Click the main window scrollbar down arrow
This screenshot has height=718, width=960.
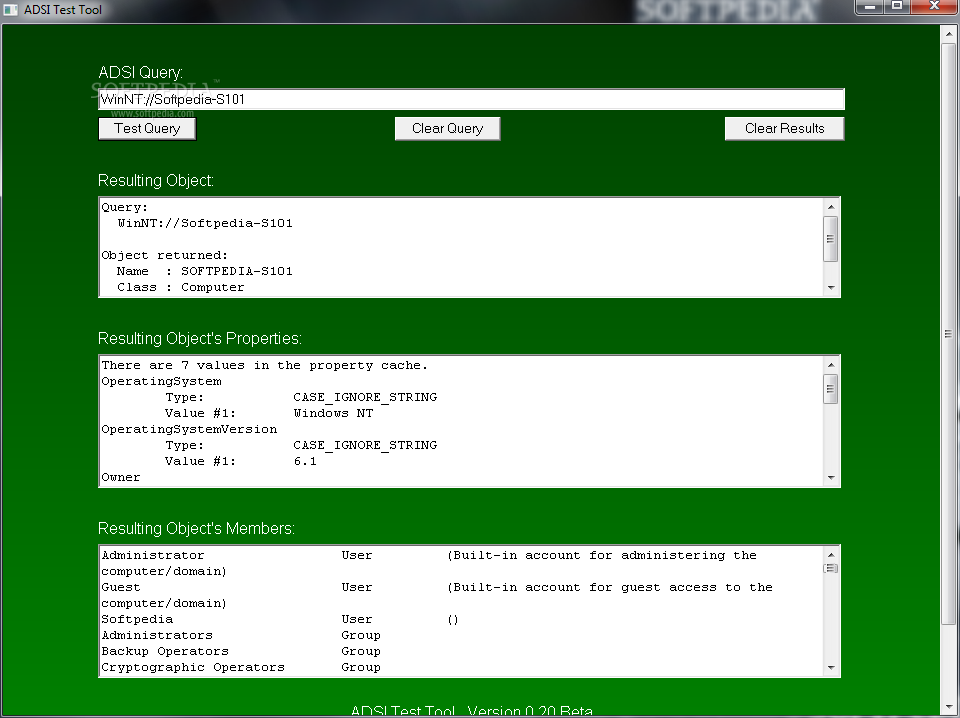pos(948,706)
